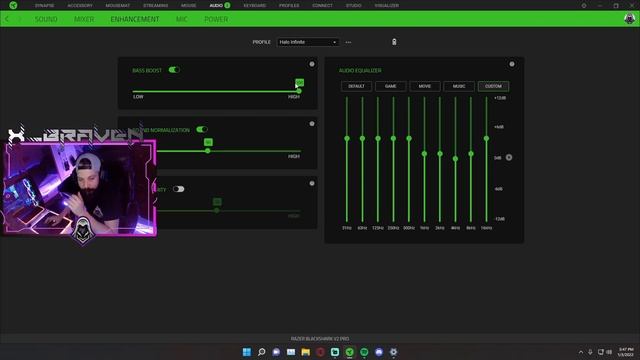Switch to the Mixer sub-tab

[x=84, y=19]
